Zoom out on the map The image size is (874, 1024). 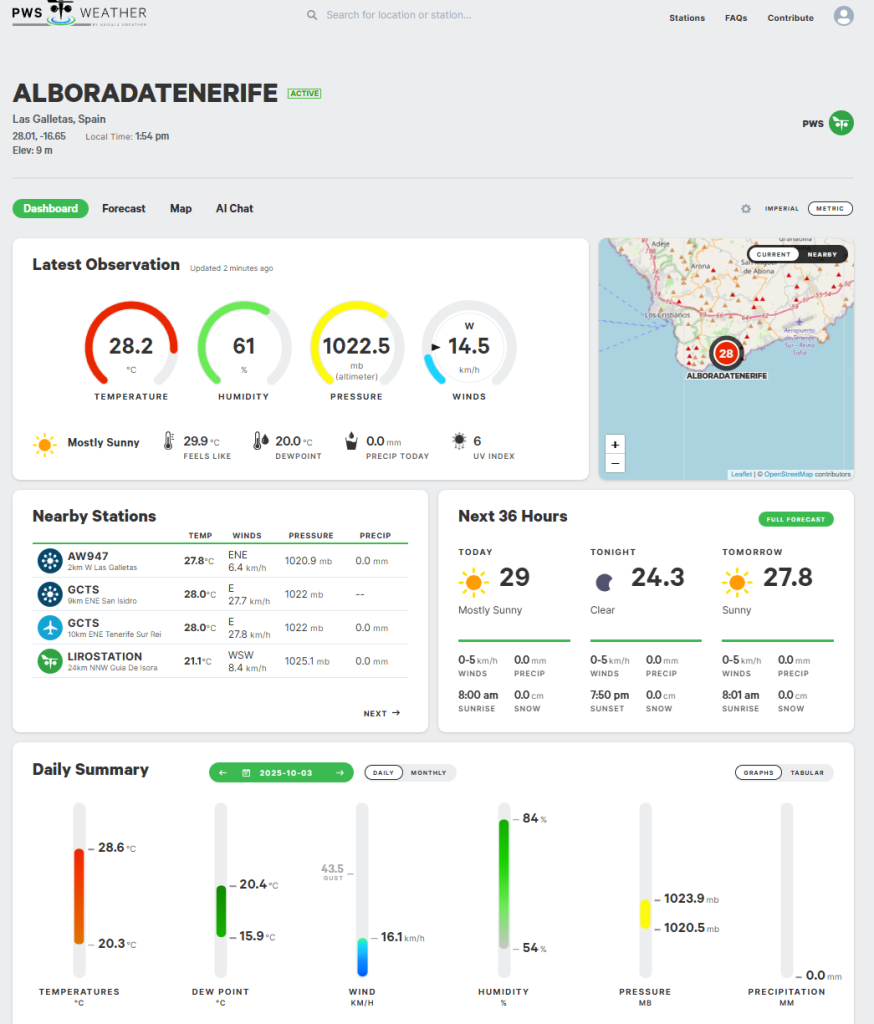click(615, 463)
